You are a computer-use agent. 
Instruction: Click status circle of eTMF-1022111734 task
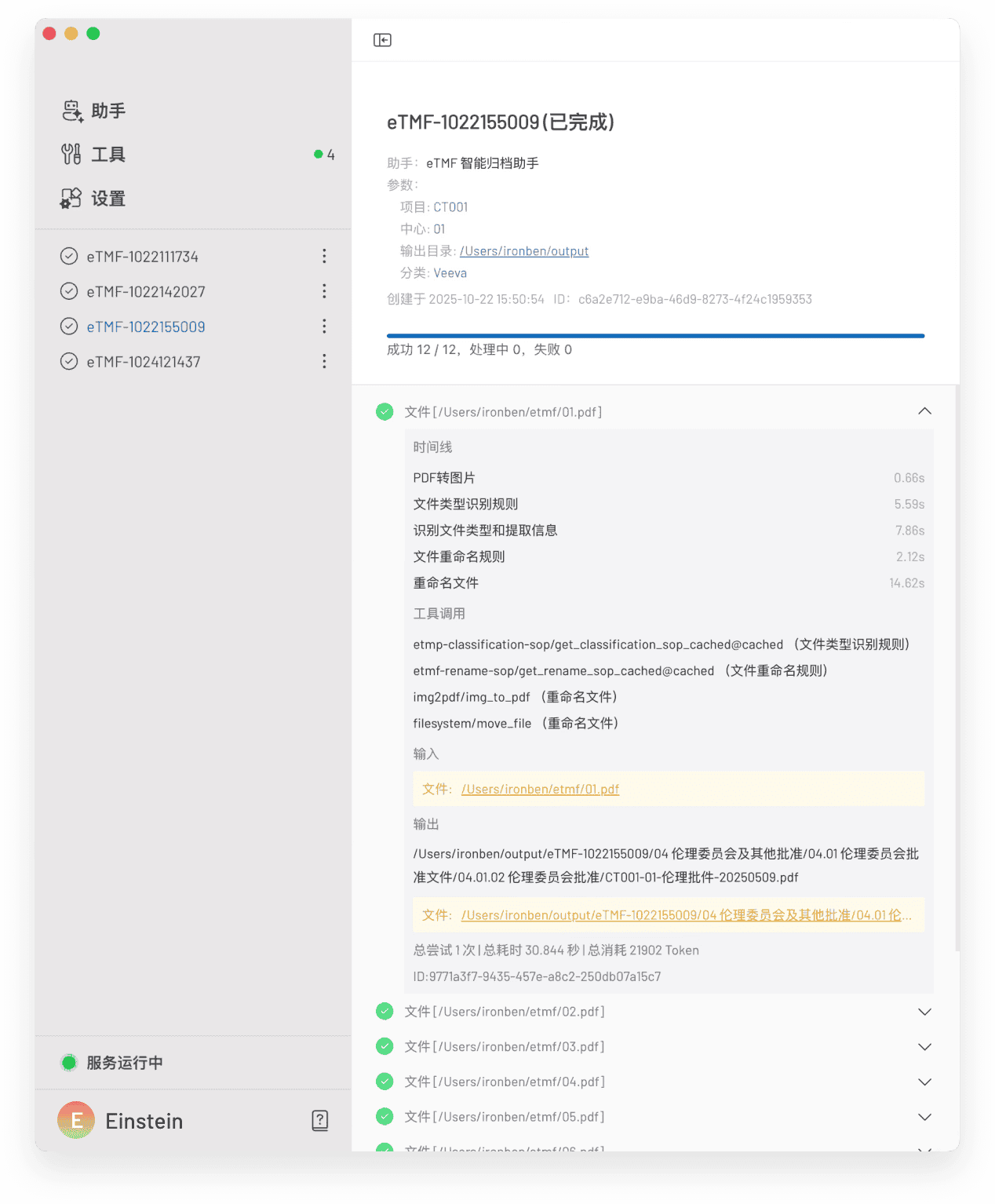[x=69, y=257]
